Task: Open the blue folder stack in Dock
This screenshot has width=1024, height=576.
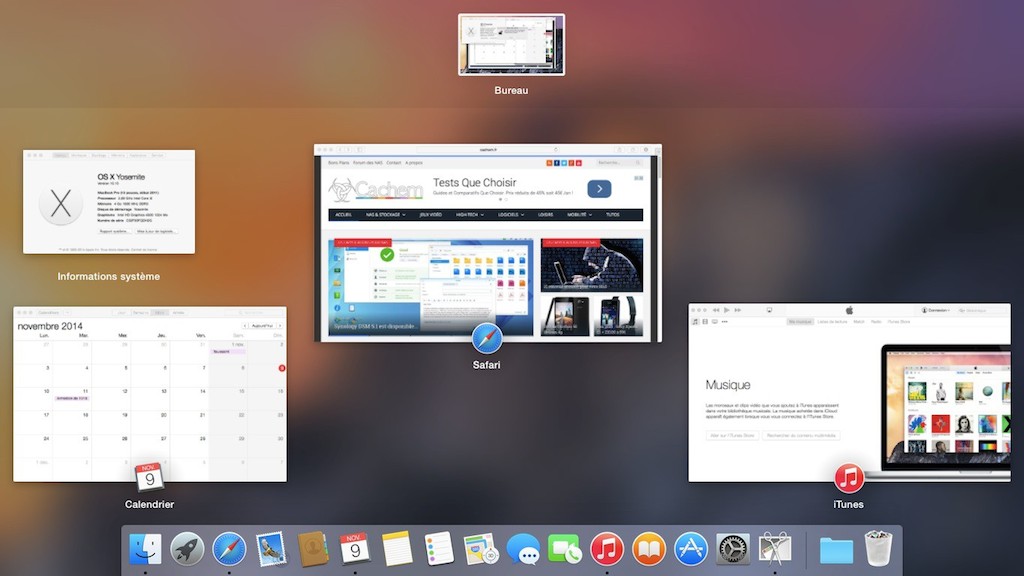Action: pos(836,550)
